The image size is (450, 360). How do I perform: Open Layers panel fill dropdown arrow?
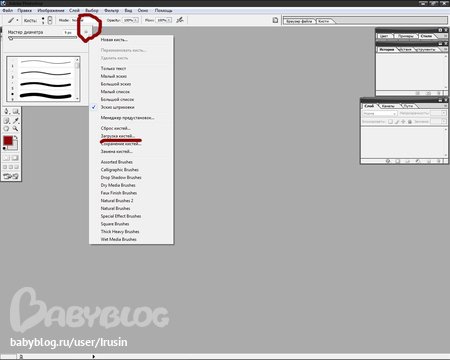444,122
